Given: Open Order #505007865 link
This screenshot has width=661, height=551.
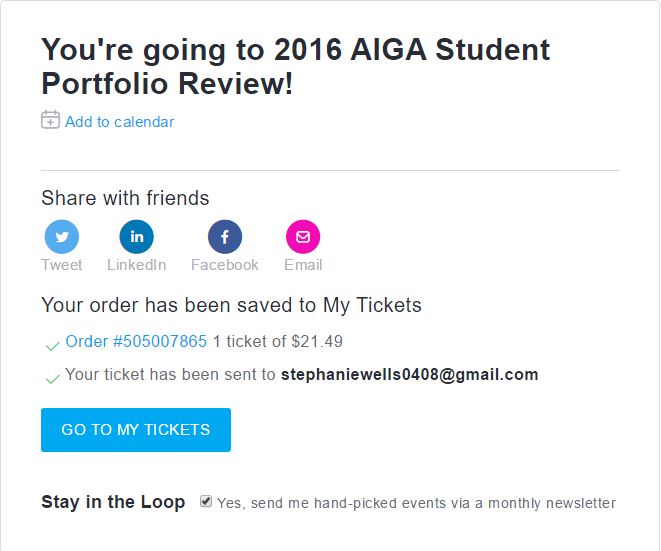Looking at the screenshot, I should 136,341.
